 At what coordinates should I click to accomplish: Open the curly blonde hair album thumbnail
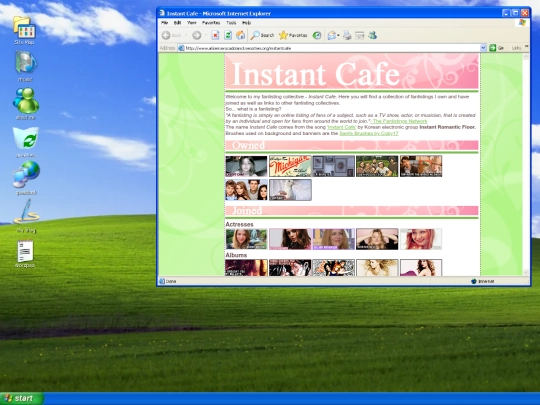pos(377,268)
